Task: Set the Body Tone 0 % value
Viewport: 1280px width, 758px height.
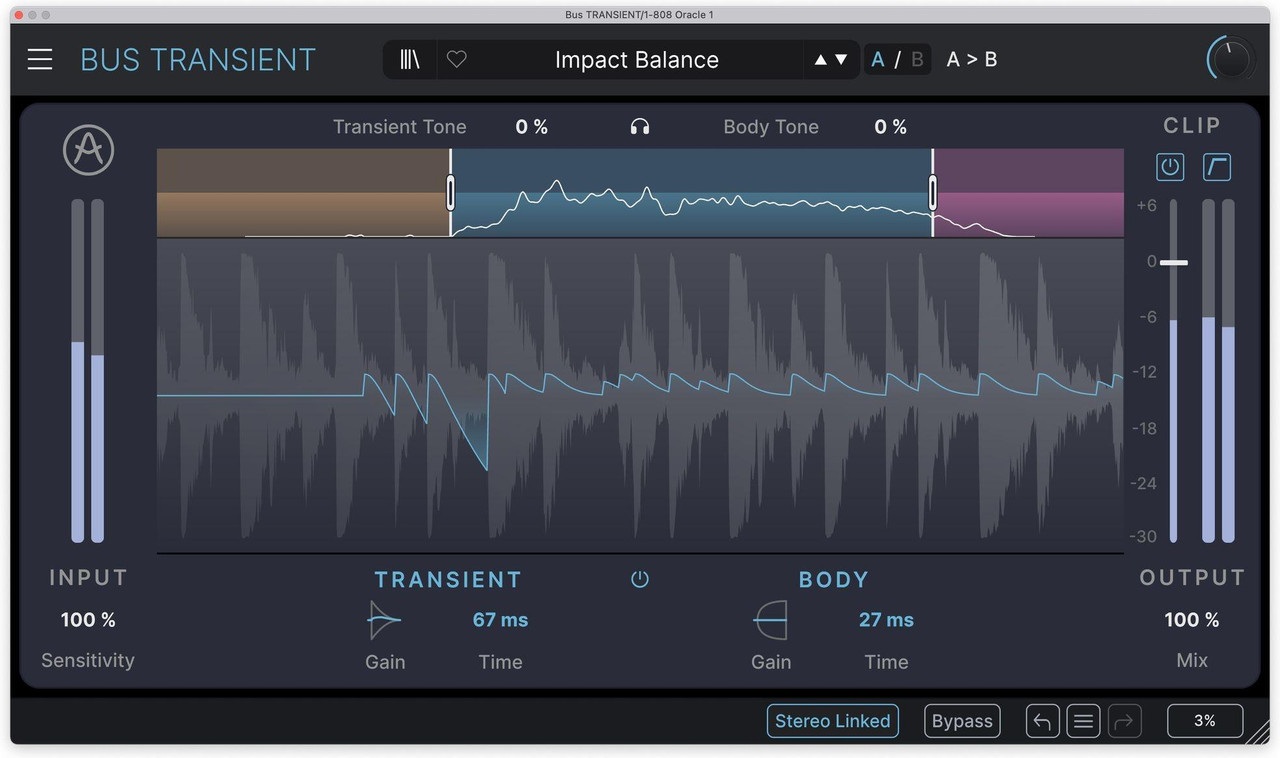Action: click(891, 127)
